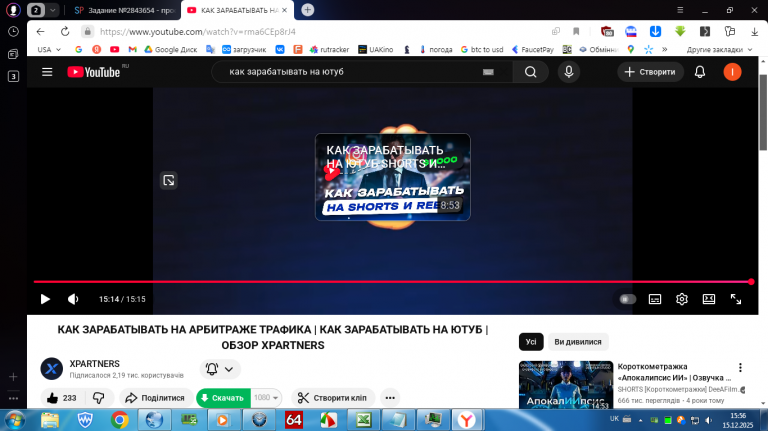Mute the video with the speaker icon

click(73, 299)
